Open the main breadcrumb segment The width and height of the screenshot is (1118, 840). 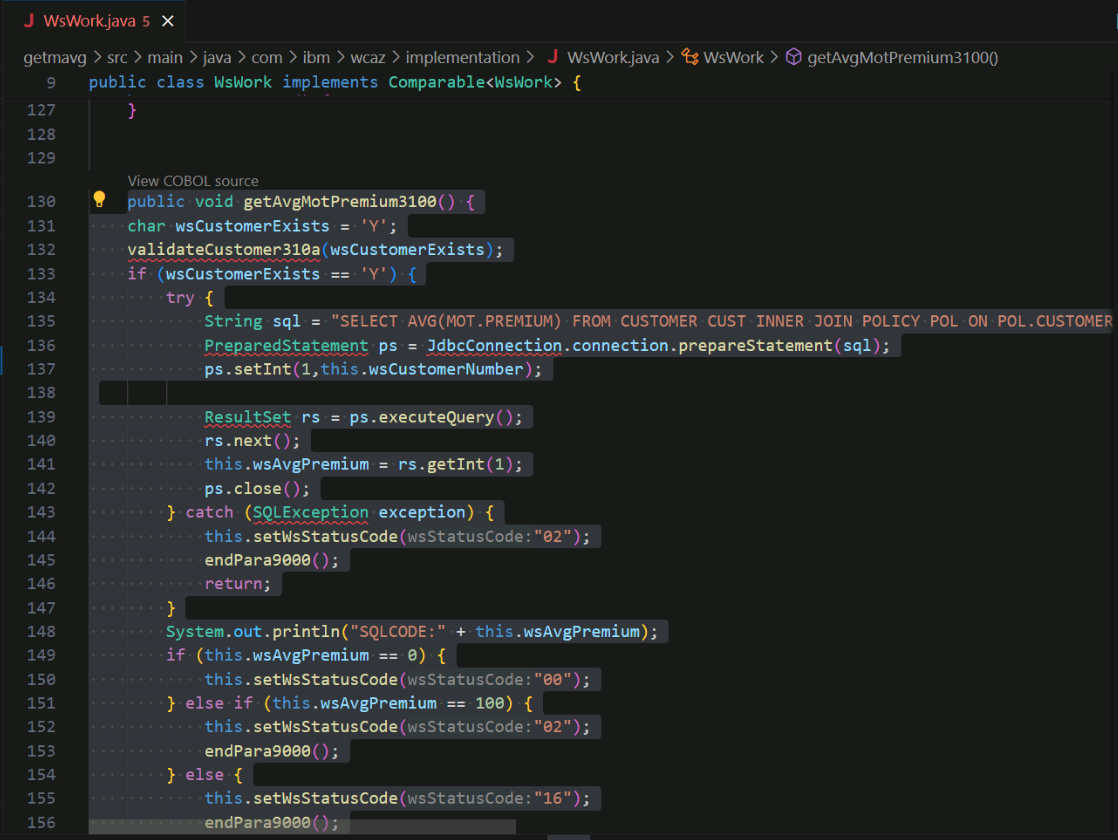(x=165, y=58)
